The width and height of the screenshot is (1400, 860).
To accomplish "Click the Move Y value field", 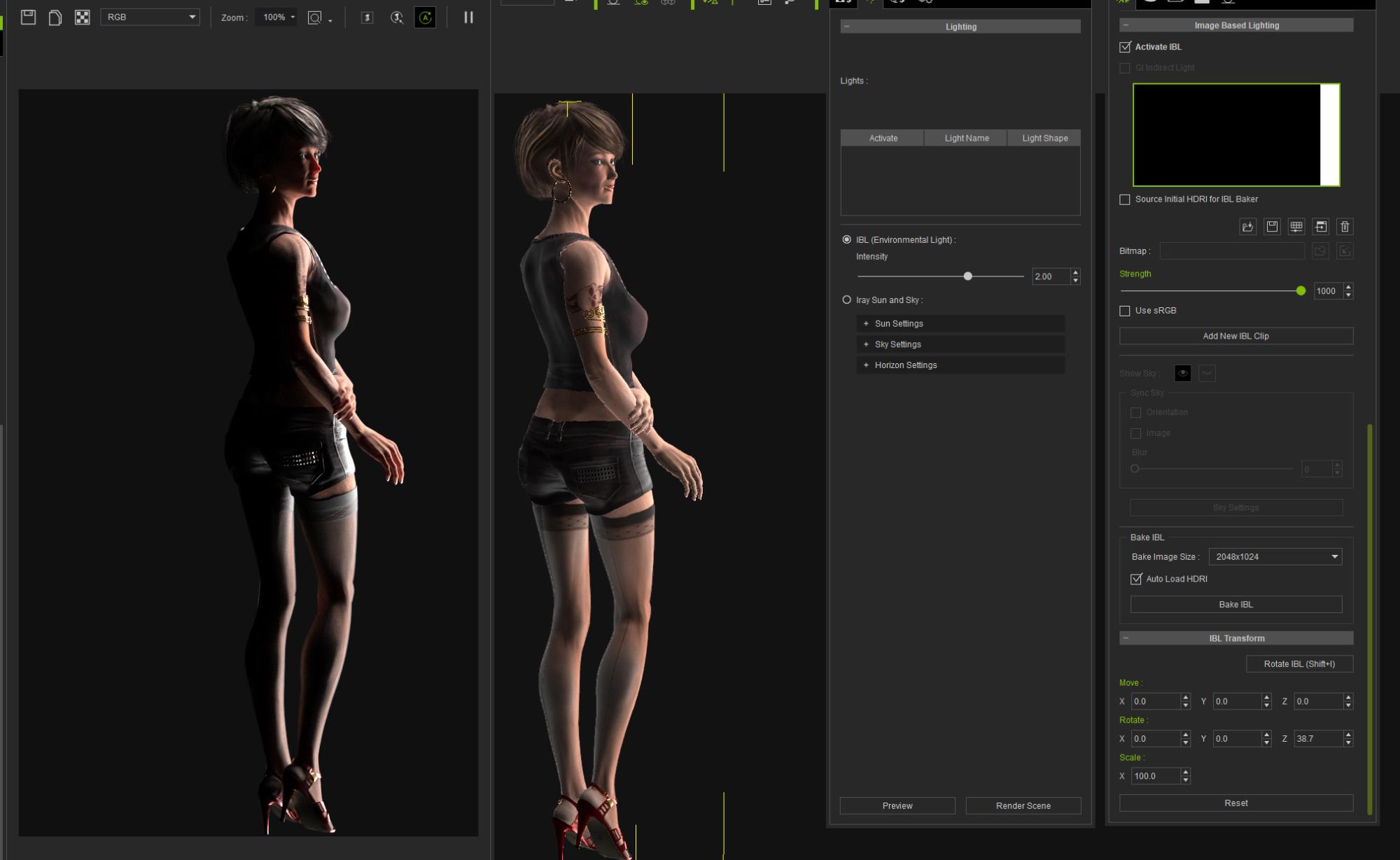I will point(1237,701).
